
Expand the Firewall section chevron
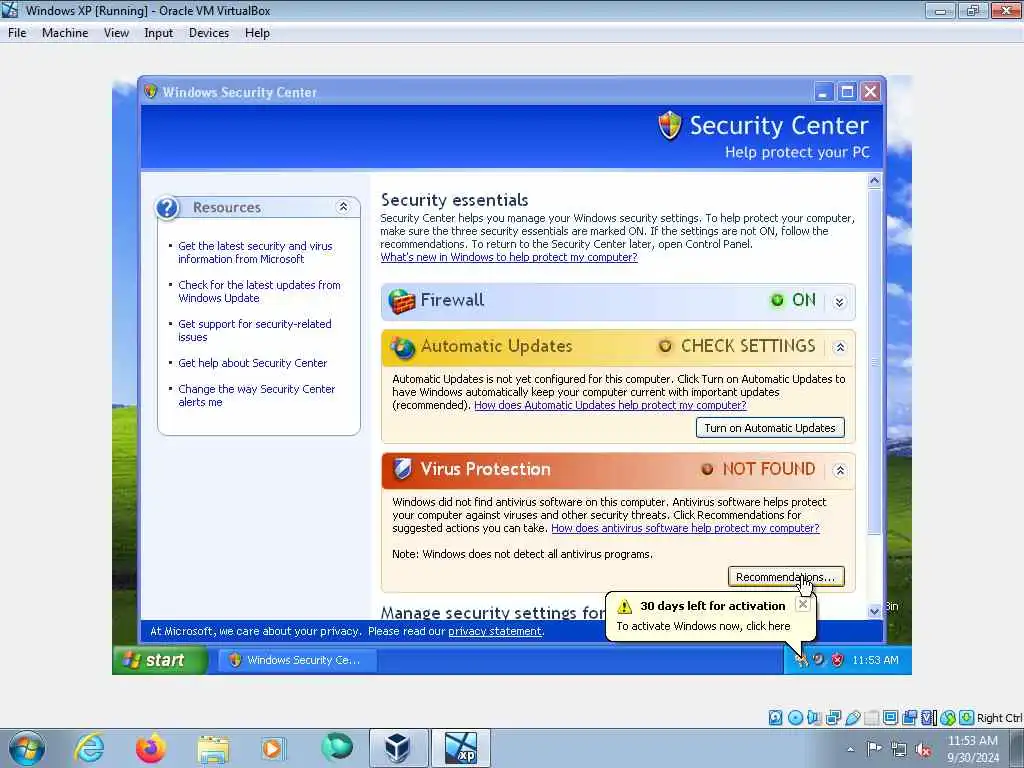coord(840,302)
